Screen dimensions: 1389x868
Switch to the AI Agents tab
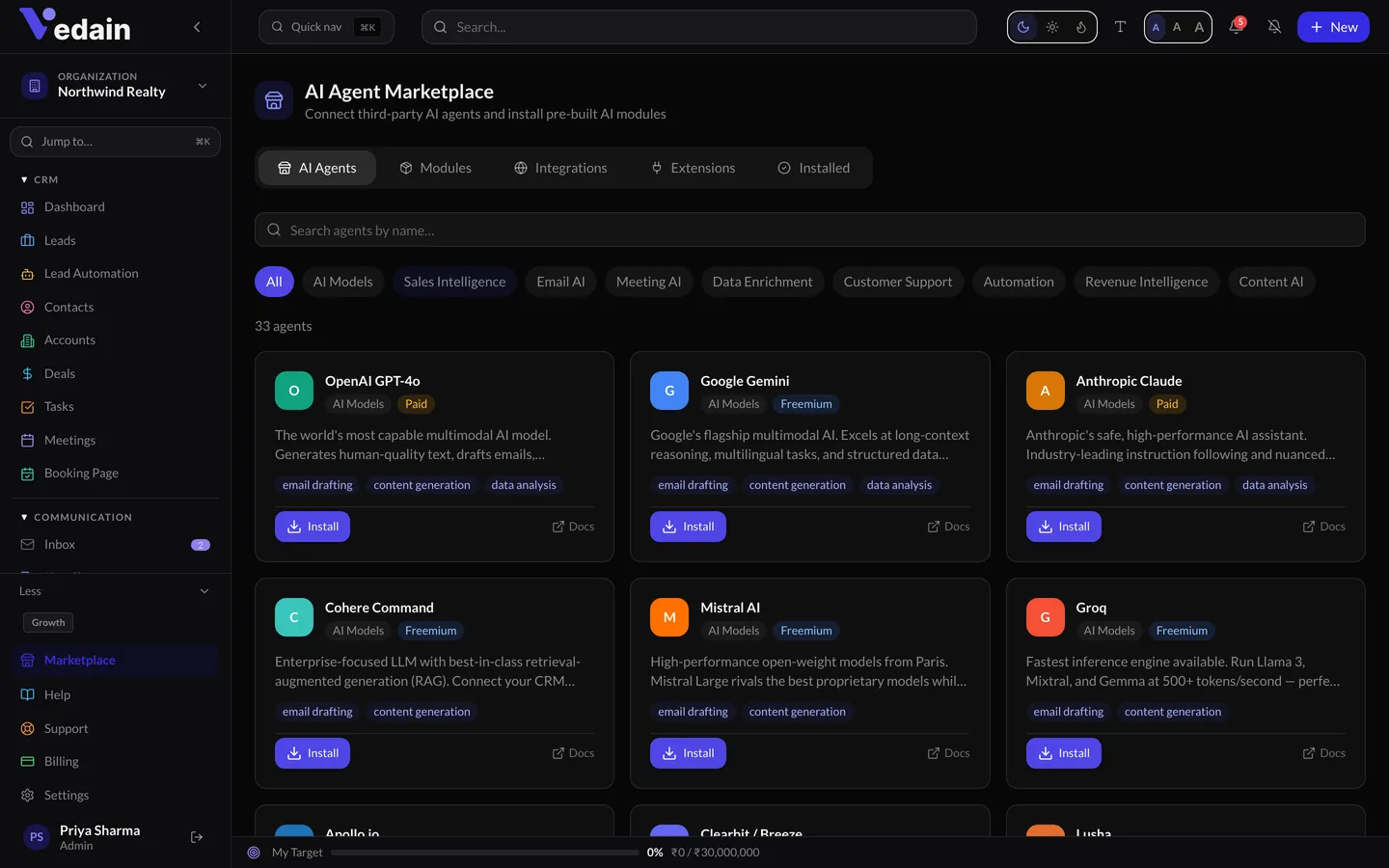coord(317,168)
